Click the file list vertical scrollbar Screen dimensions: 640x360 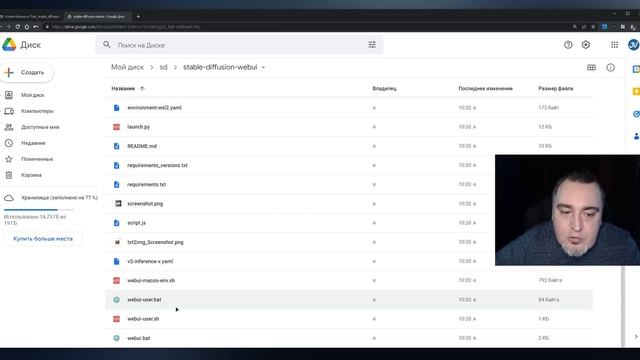tap(622, 306)
